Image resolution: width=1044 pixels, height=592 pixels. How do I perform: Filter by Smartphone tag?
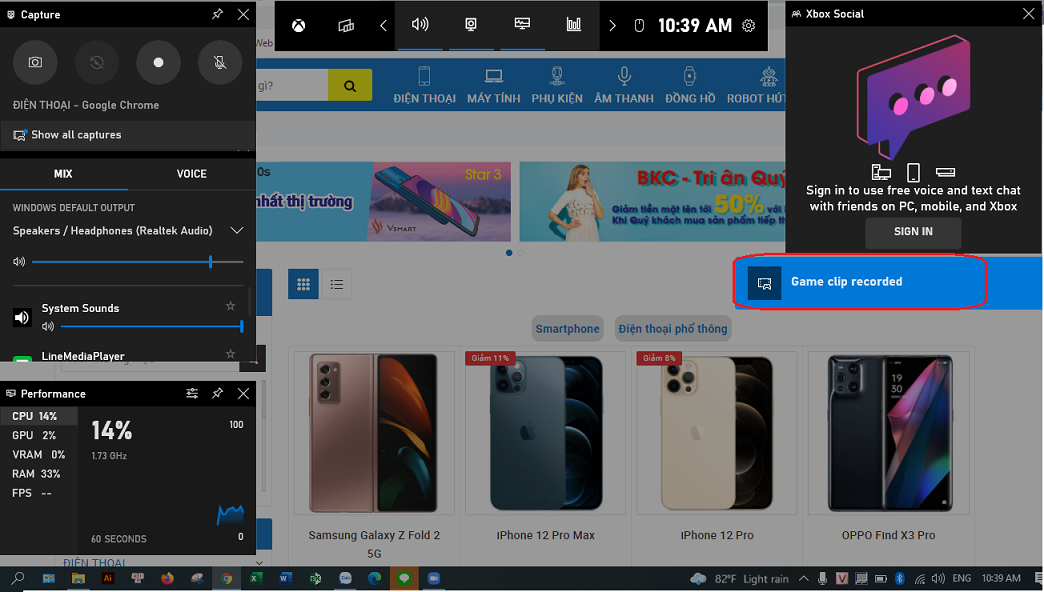click(567, 328)
